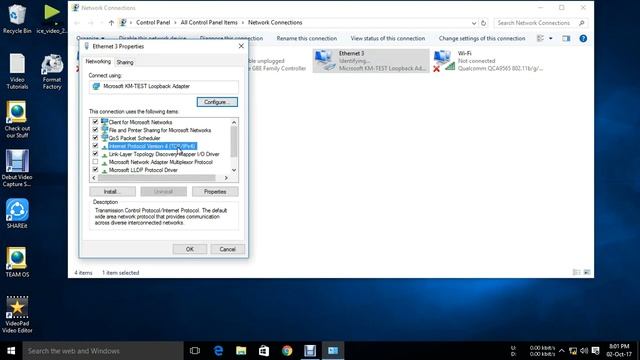Show hidden system tray icons chevron
This screenshot has height=360, width=640.
click(x=562, y=351)
